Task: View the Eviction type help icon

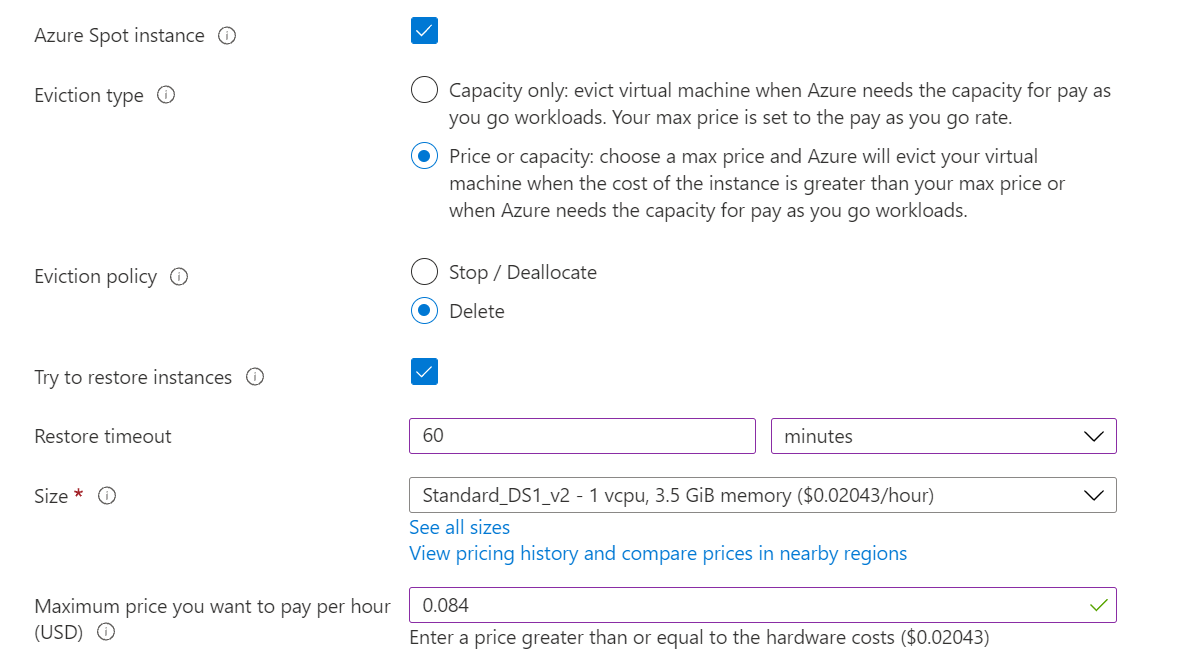Action: [x=168, y=94]
